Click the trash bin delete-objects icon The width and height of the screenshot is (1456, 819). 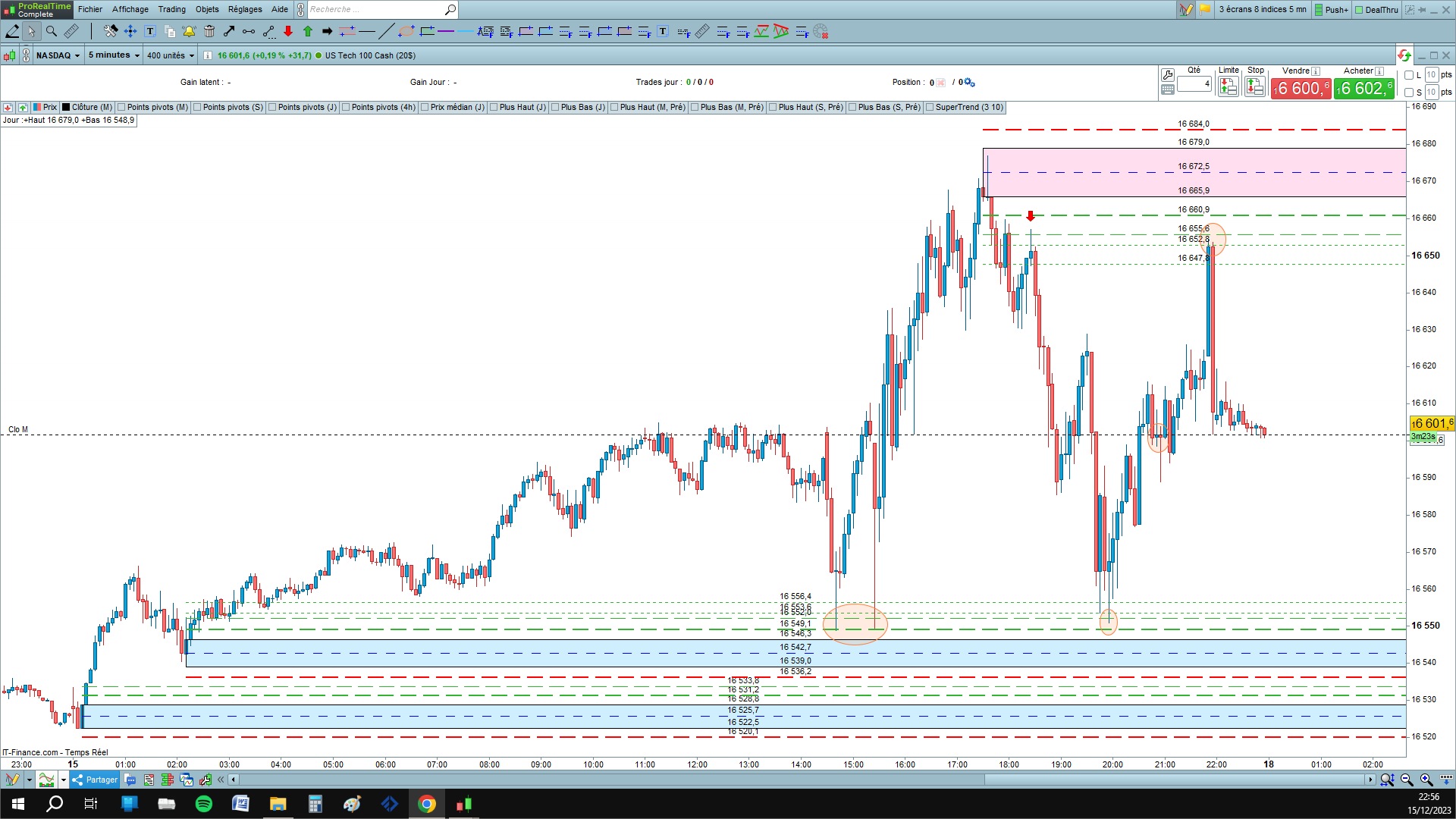pyautogui.click(x=209, y=31)
